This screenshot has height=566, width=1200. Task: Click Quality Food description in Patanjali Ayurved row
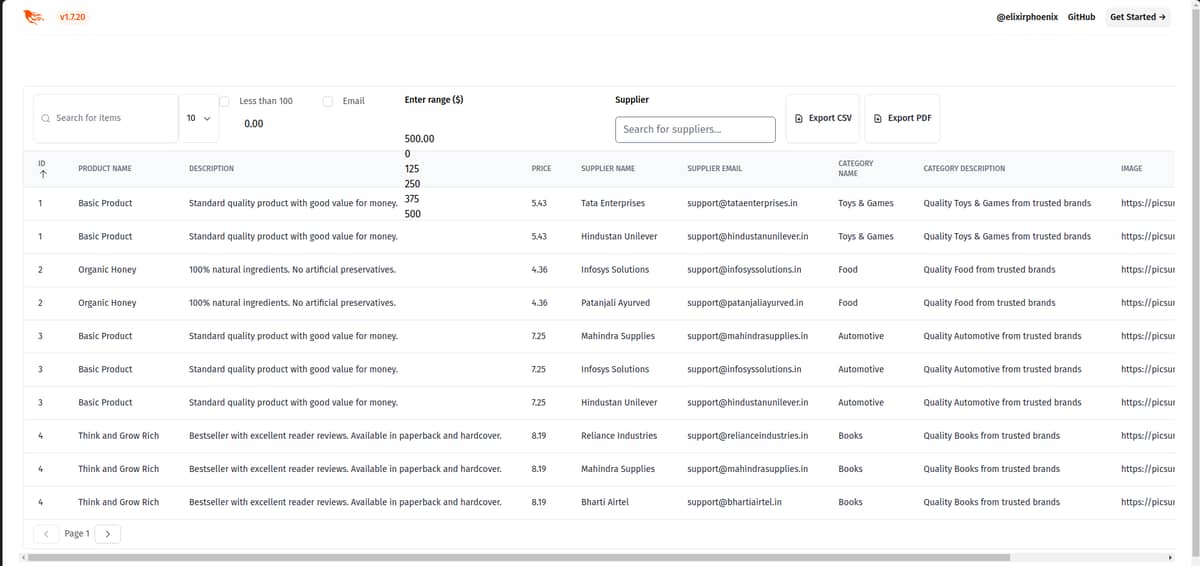[989, 303]
